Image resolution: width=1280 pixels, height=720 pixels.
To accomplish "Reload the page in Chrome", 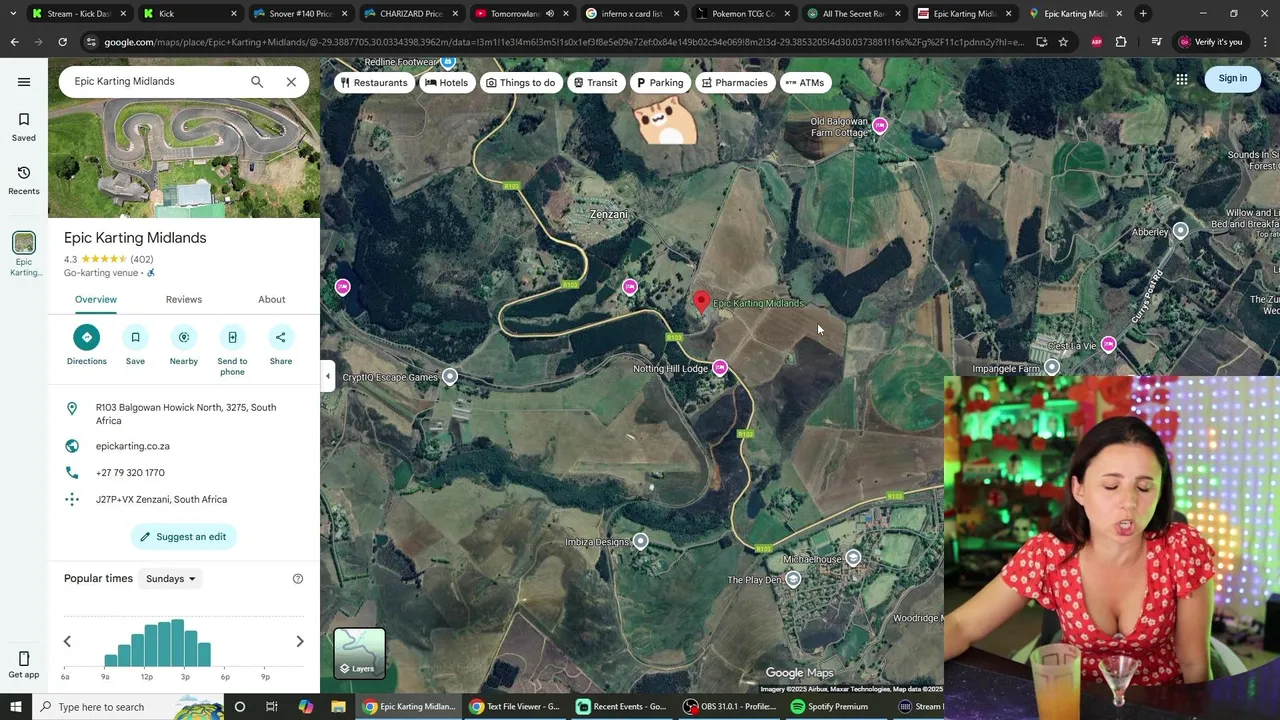I will pyautogui.click(x=62, y=42).
